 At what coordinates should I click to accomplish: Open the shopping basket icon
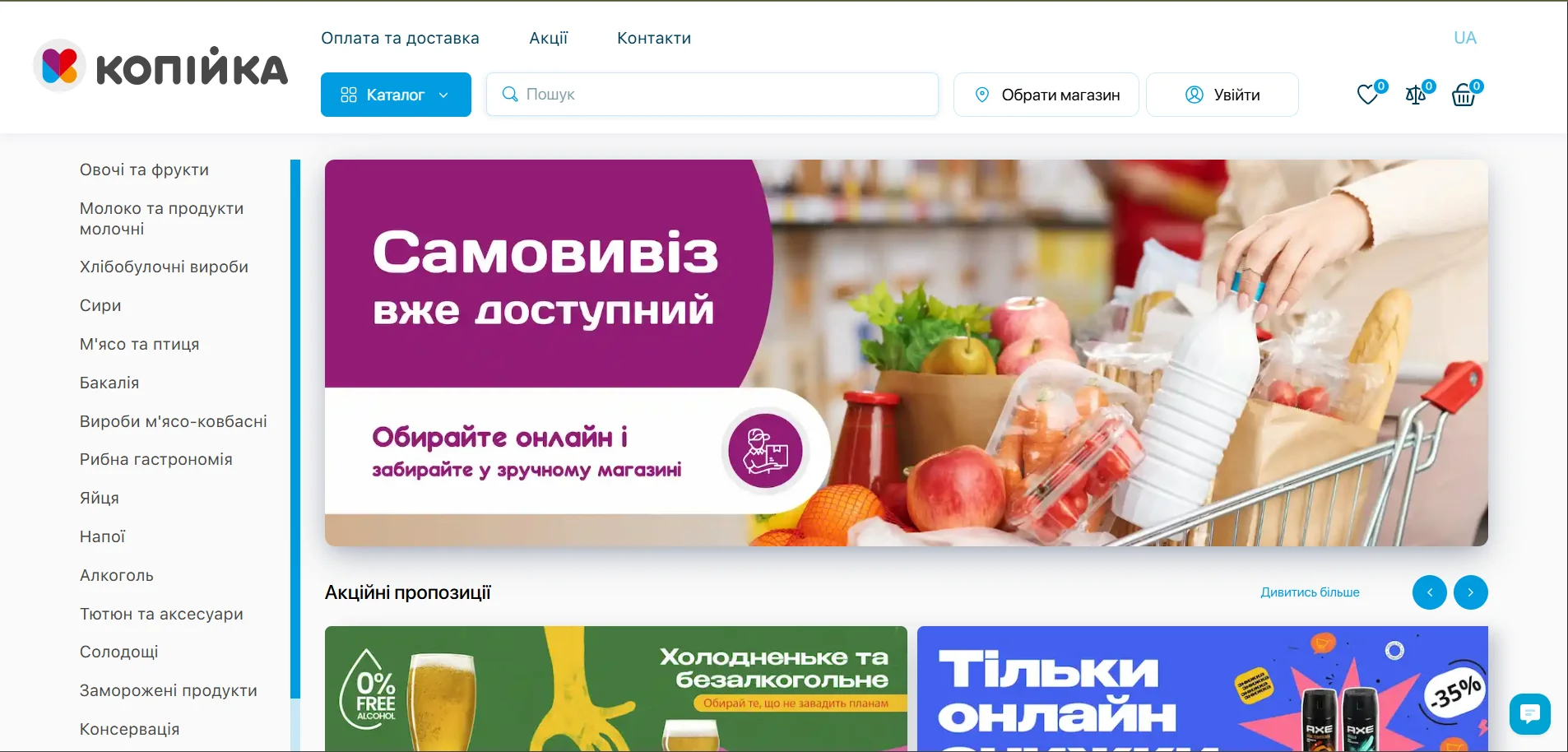click(x=1464, y=95)
